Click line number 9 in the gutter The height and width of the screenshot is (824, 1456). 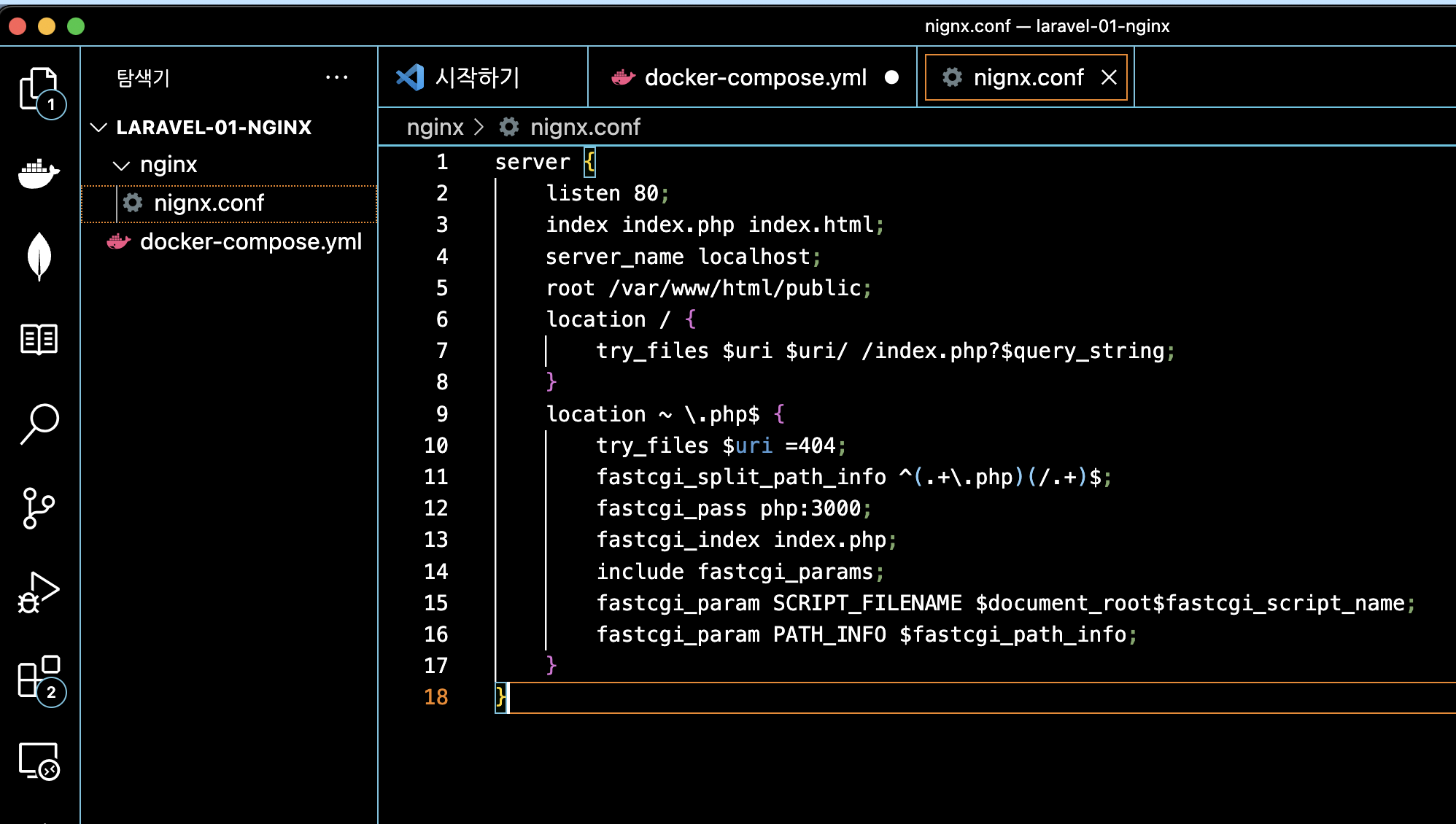(442, 414)
